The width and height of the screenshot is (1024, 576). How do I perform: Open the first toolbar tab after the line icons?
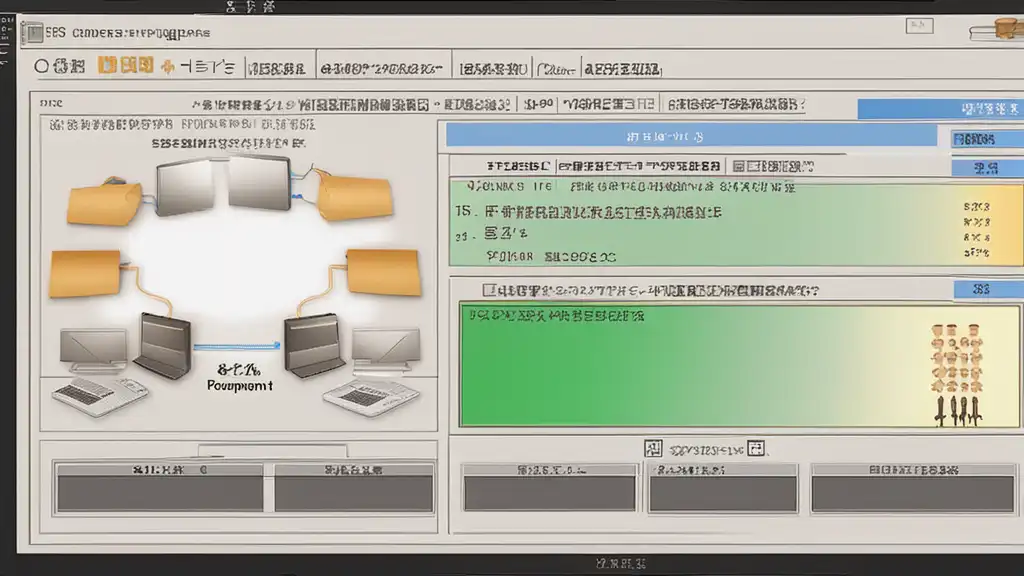(x=278, y=69)
